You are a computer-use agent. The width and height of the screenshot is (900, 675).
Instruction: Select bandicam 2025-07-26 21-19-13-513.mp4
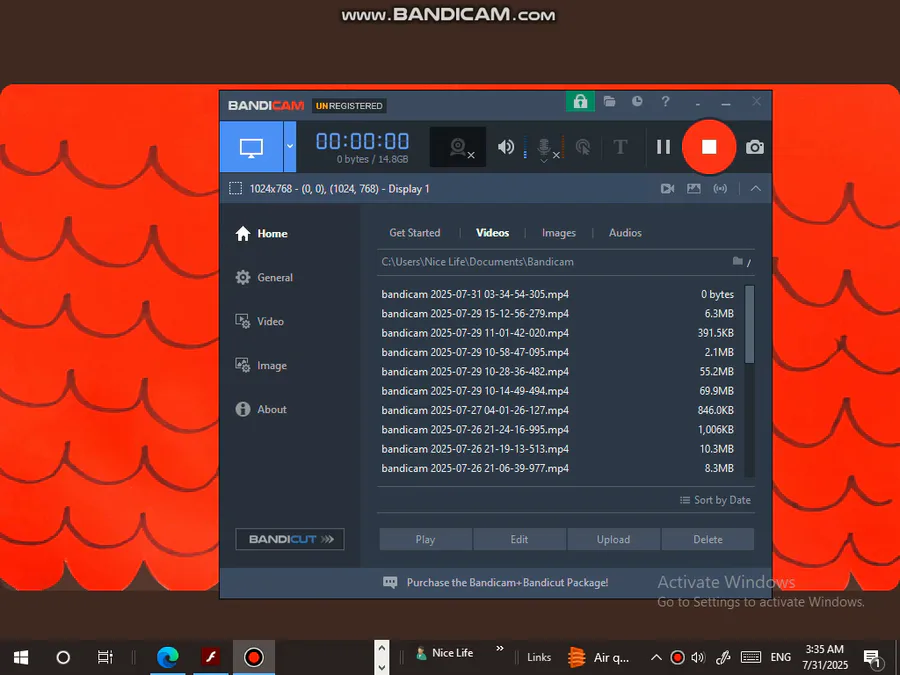tap(557, 449)
